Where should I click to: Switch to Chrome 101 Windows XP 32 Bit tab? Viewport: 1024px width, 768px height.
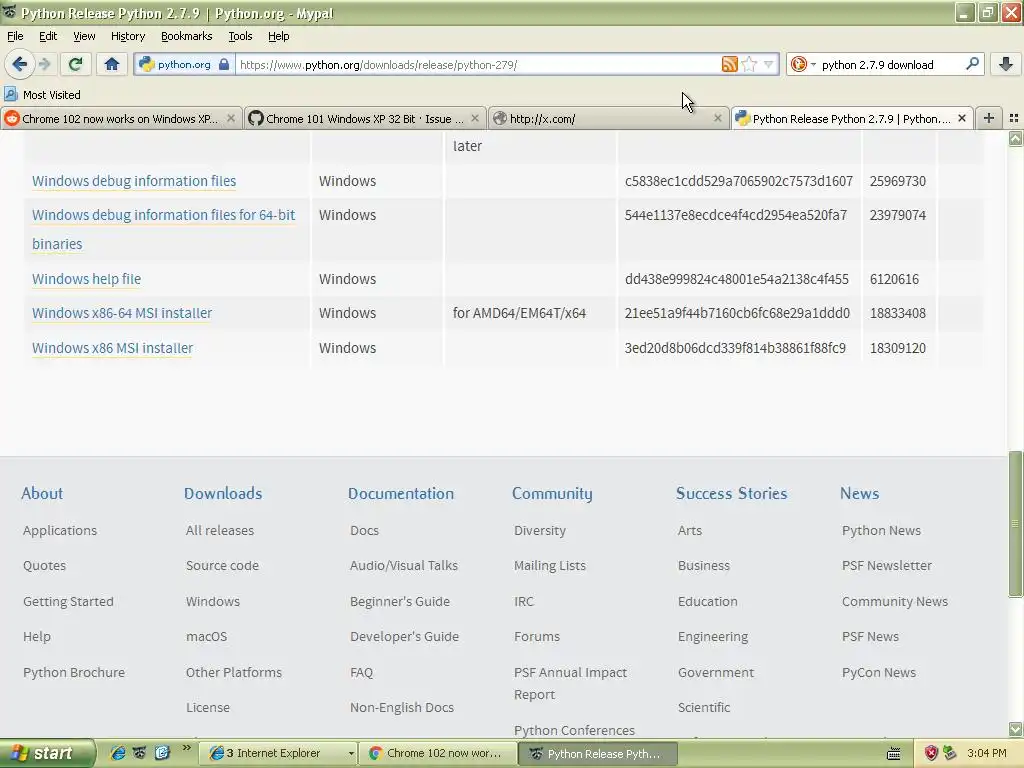pos(364,118)
